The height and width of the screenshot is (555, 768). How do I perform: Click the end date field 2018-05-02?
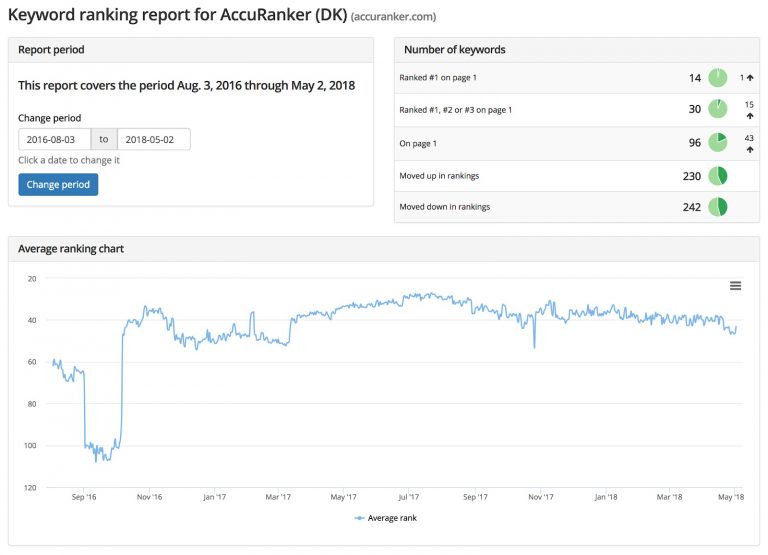pos(154,140)
